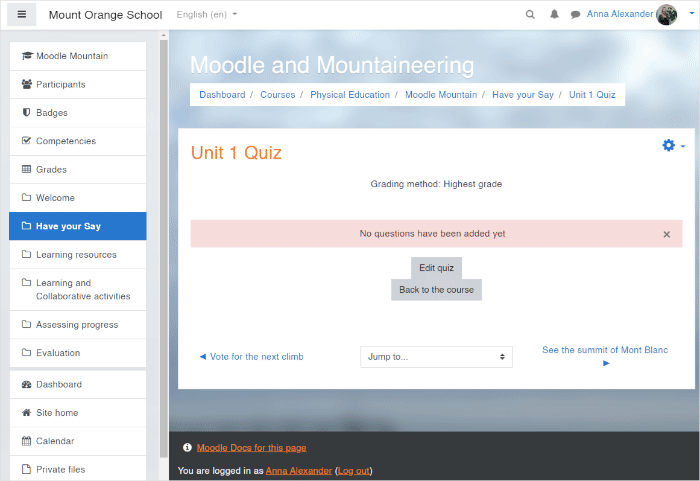Open the notifications bell icon

coord(554,14)
